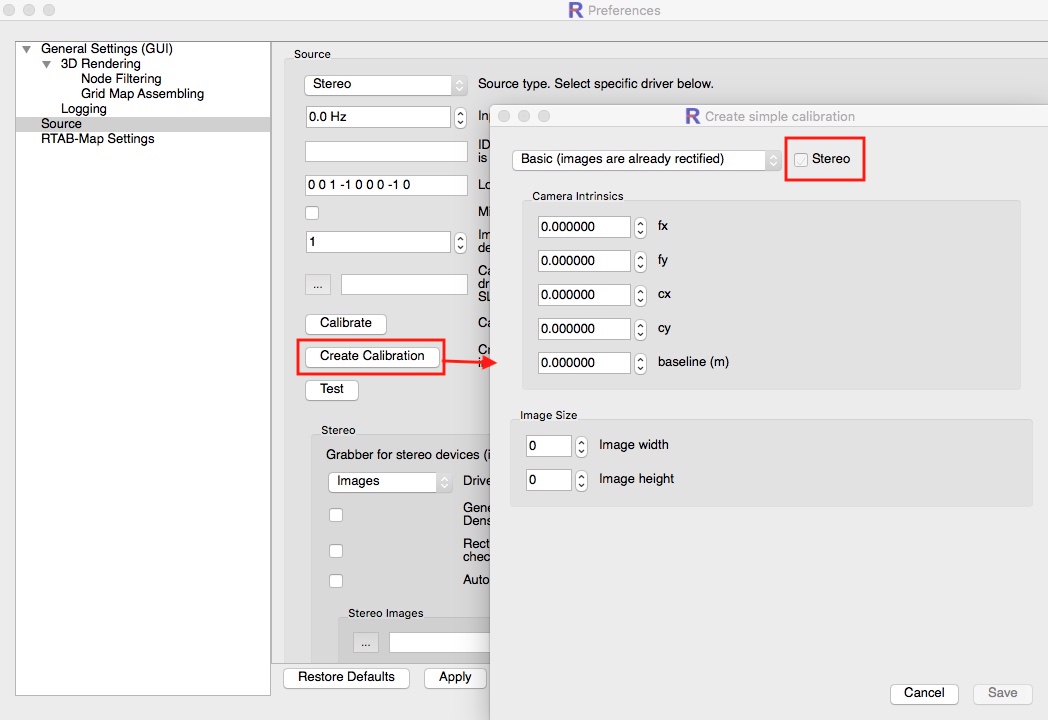Click Restore Defaults button
This screenshot has width=1048, height=720.
(x=346, y=677)
